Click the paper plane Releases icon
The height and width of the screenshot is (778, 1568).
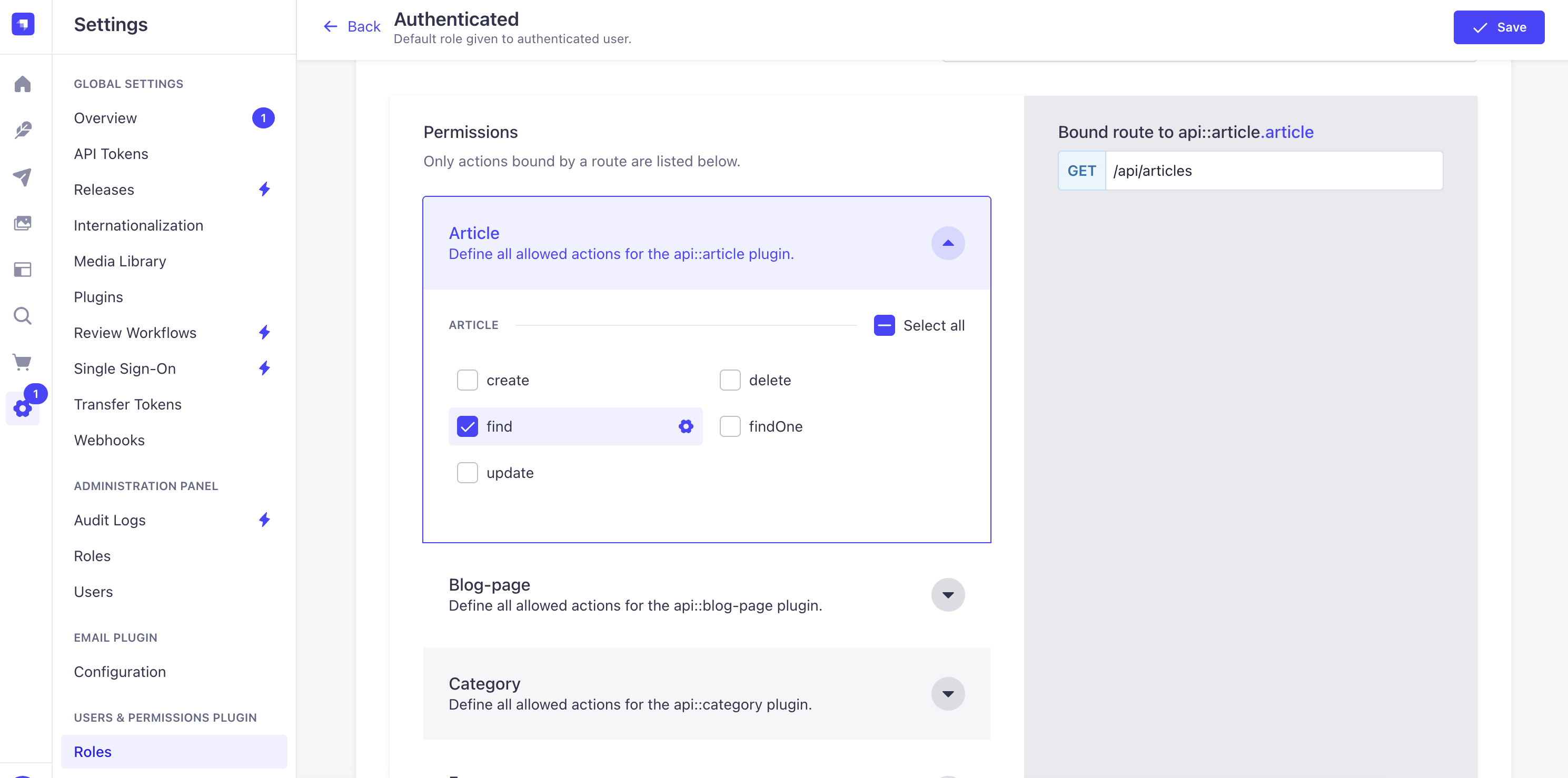click(23, 176)
